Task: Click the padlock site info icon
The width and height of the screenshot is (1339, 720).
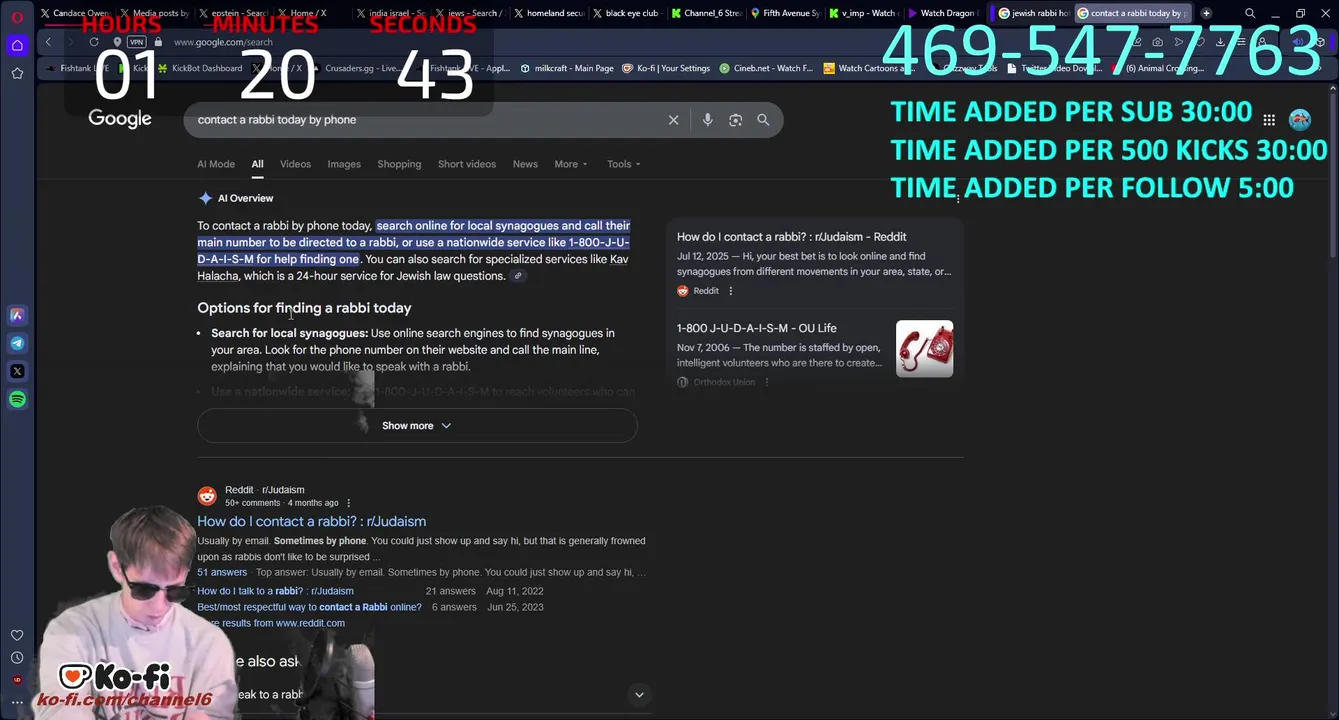Action: click(158, 42)
